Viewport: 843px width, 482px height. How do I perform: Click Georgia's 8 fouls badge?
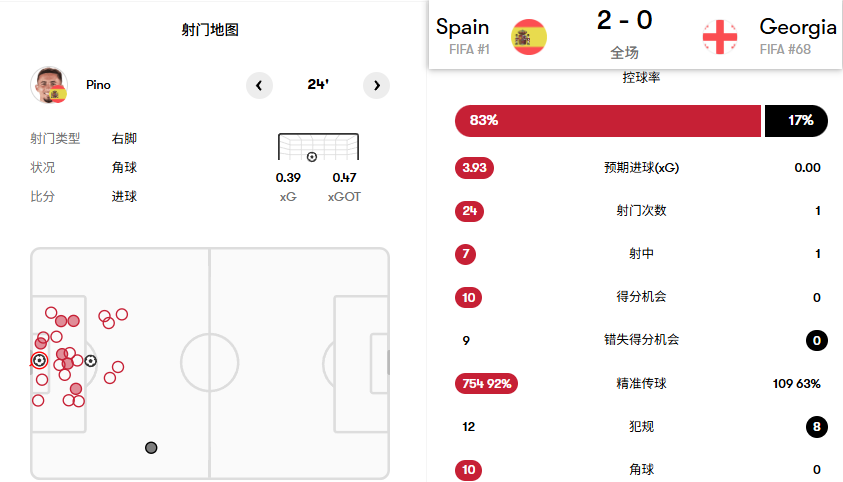(x=816, y=427)
